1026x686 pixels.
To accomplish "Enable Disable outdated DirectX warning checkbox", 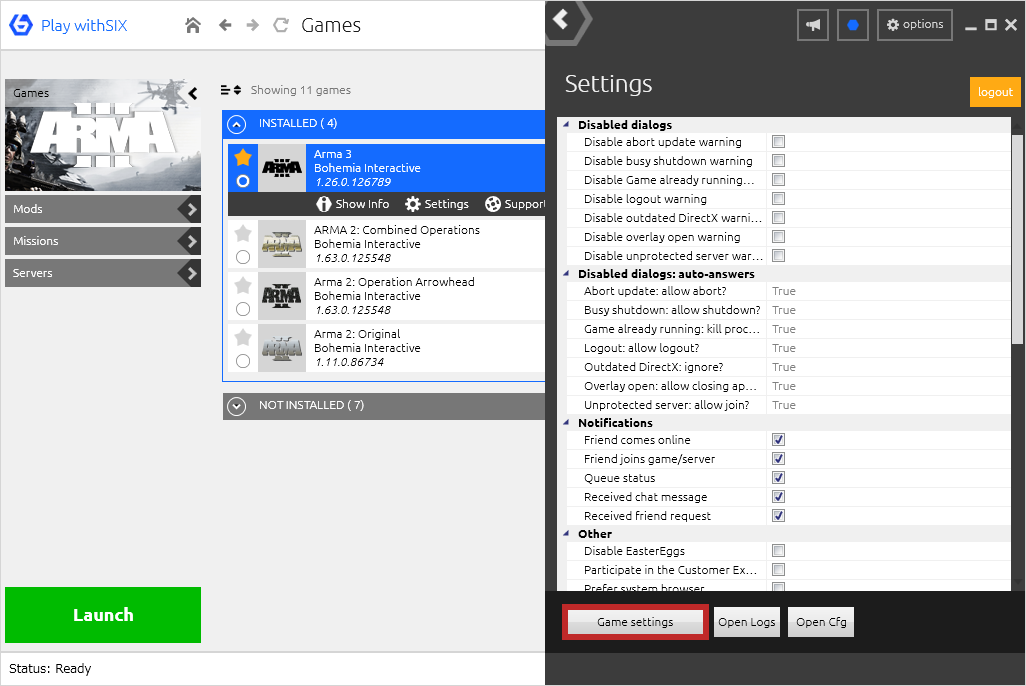I will pyautogui.click(x=778, y=217).
